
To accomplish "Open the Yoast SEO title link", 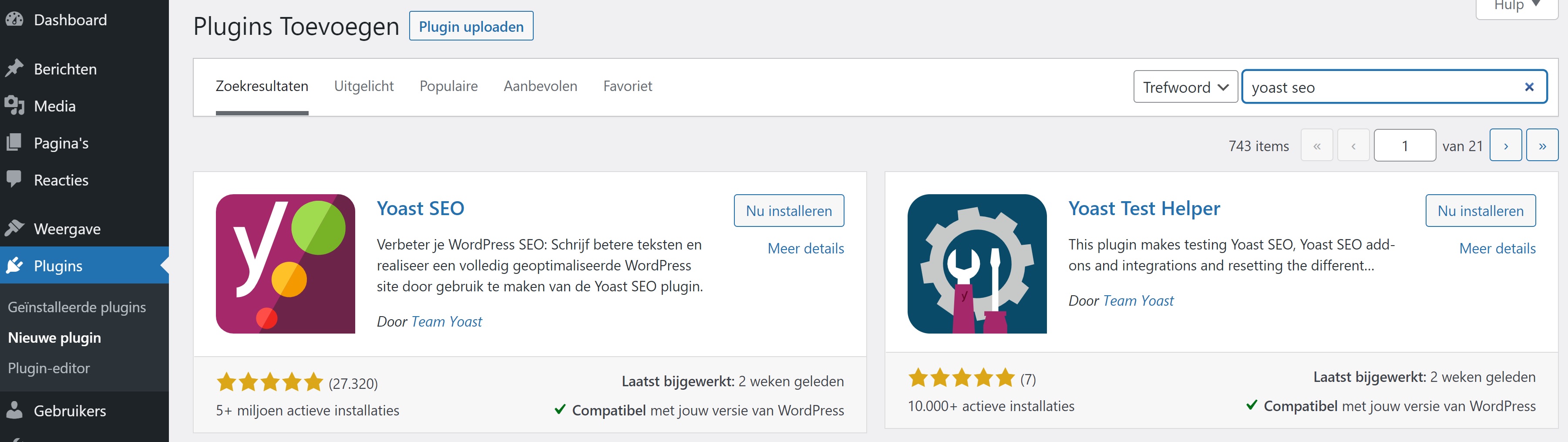I will click(421, 208).
